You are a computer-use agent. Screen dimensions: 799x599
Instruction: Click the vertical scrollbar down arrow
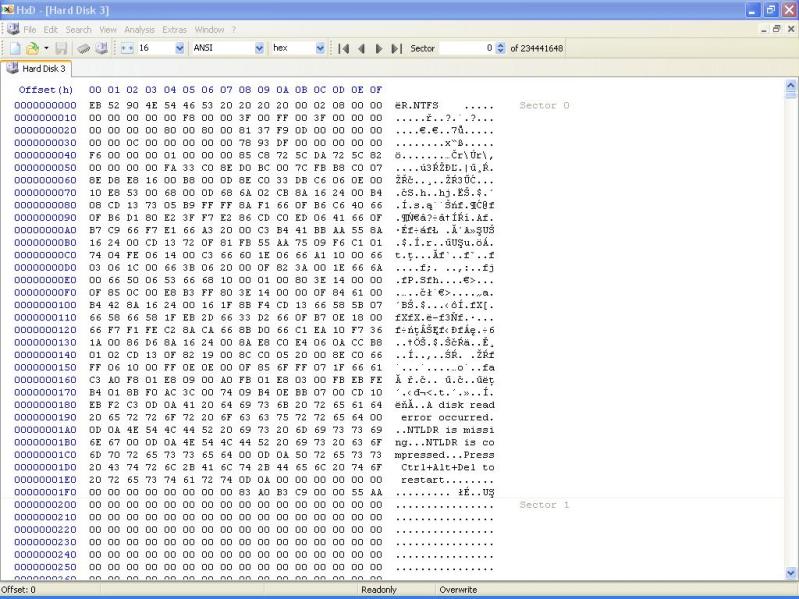[x=792, y=573]
